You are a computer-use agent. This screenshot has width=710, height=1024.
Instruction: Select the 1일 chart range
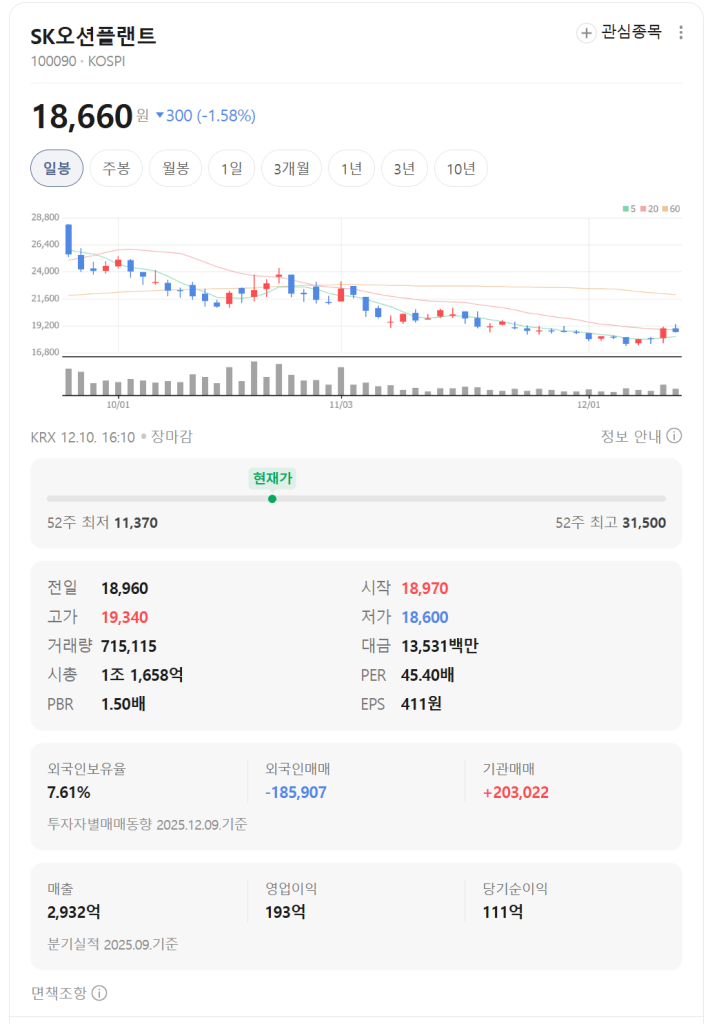click(x=231, y=168)
